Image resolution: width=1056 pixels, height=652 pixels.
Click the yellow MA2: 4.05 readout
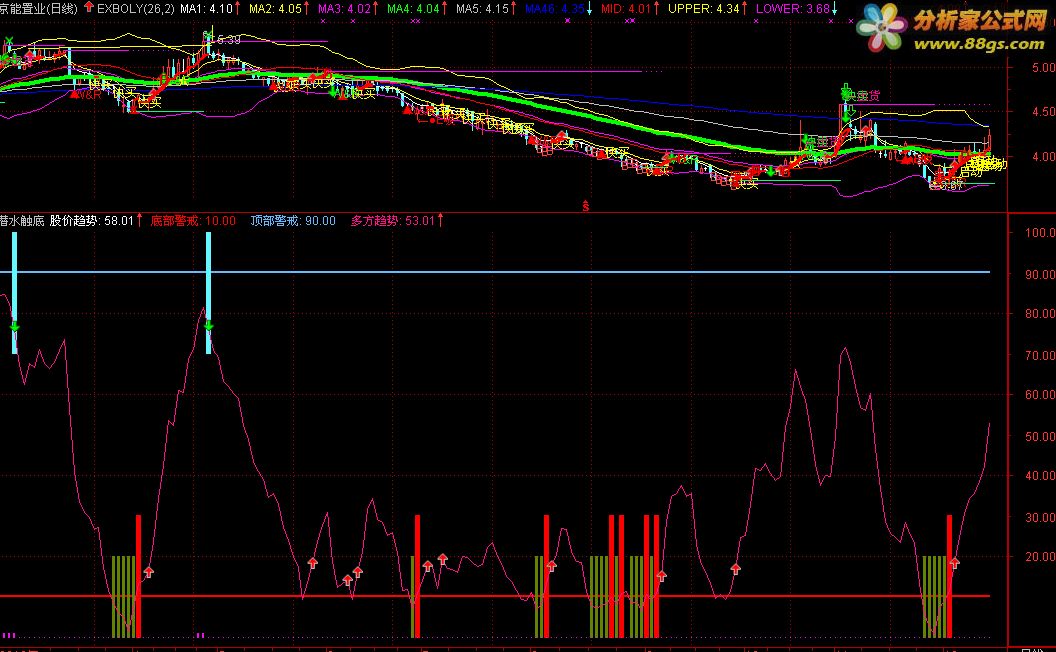(275, 9)
